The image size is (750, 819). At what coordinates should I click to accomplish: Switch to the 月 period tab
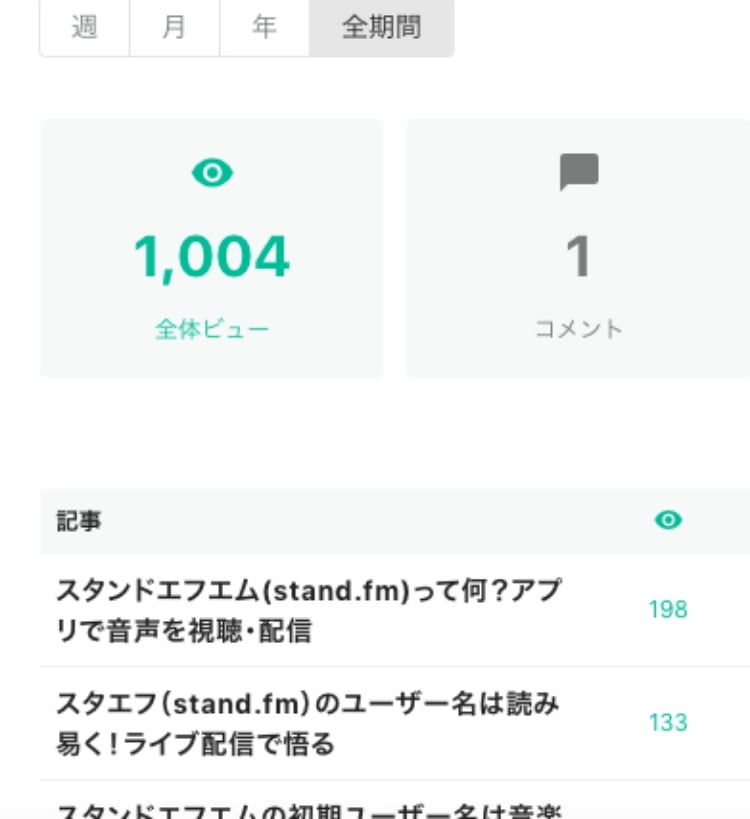tap(174, 28)
